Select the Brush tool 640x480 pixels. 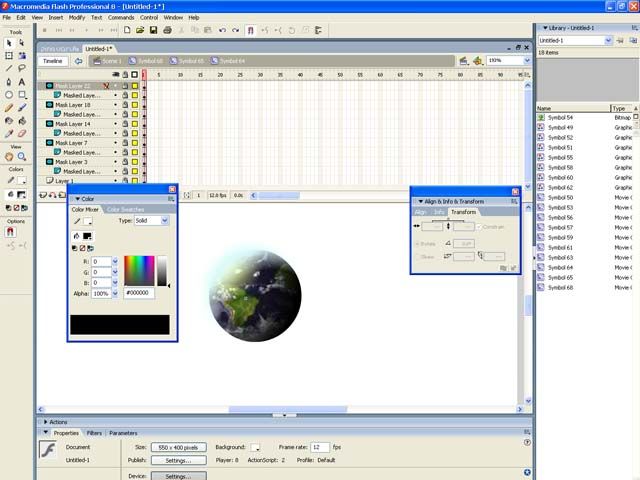click(22, 108)
